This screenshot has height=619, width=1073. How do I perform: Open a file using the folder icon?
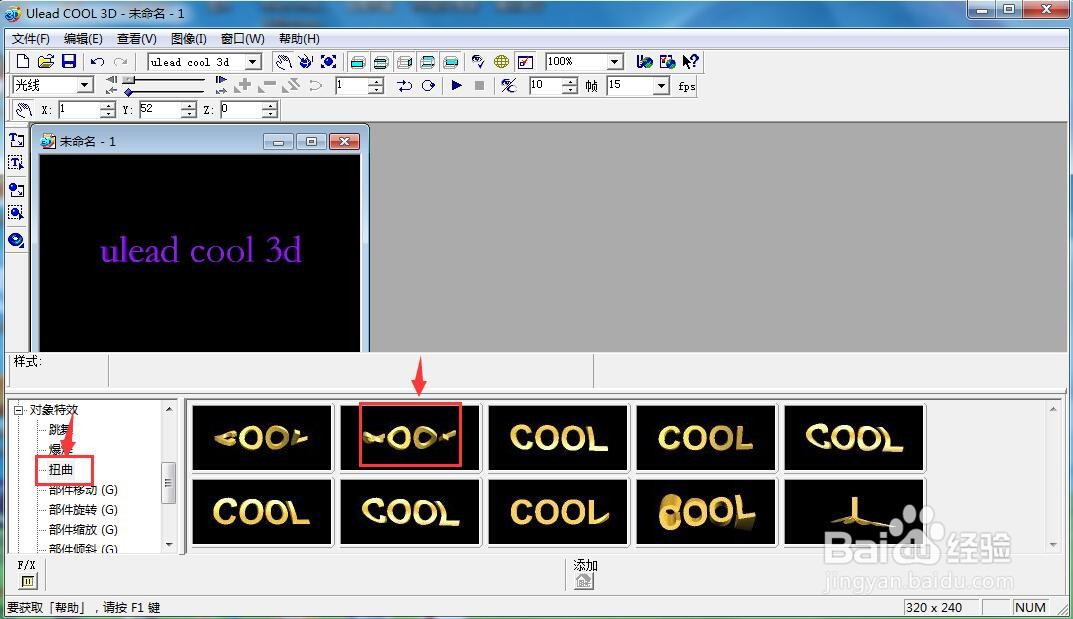pos(46,62)
